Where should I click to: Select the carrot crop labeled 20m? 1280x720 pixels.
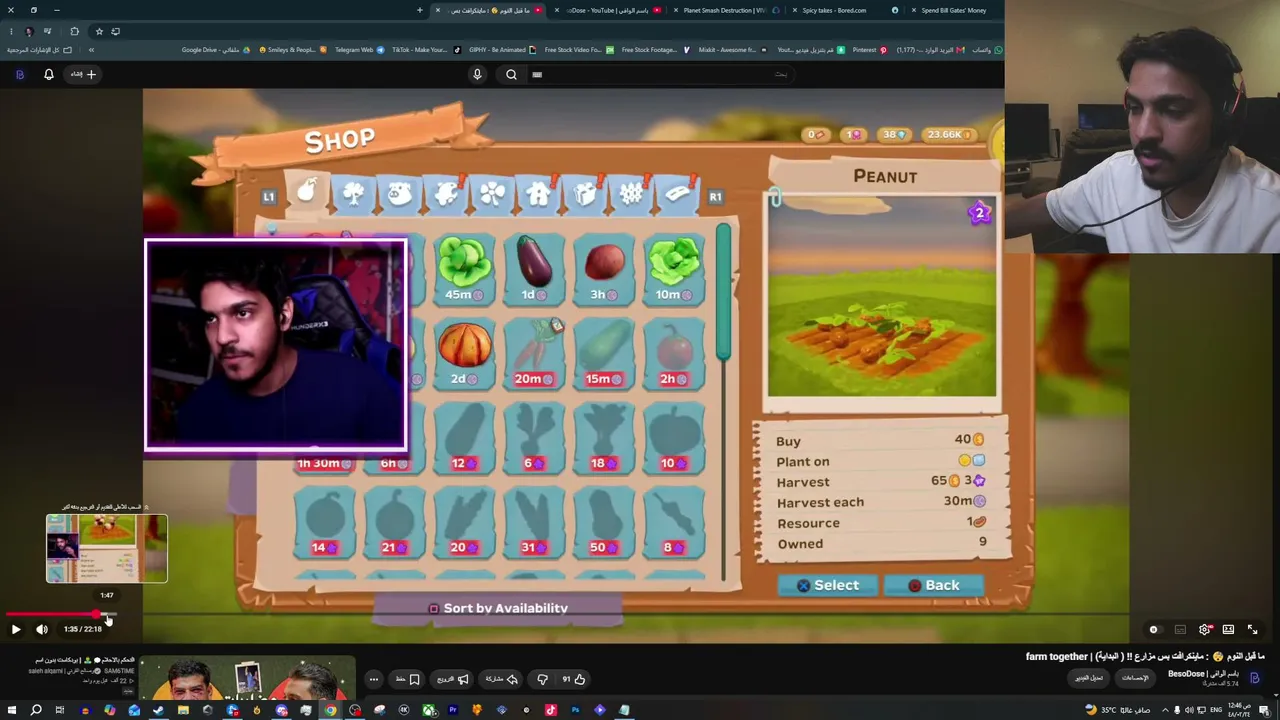click(x=534, y=353)
